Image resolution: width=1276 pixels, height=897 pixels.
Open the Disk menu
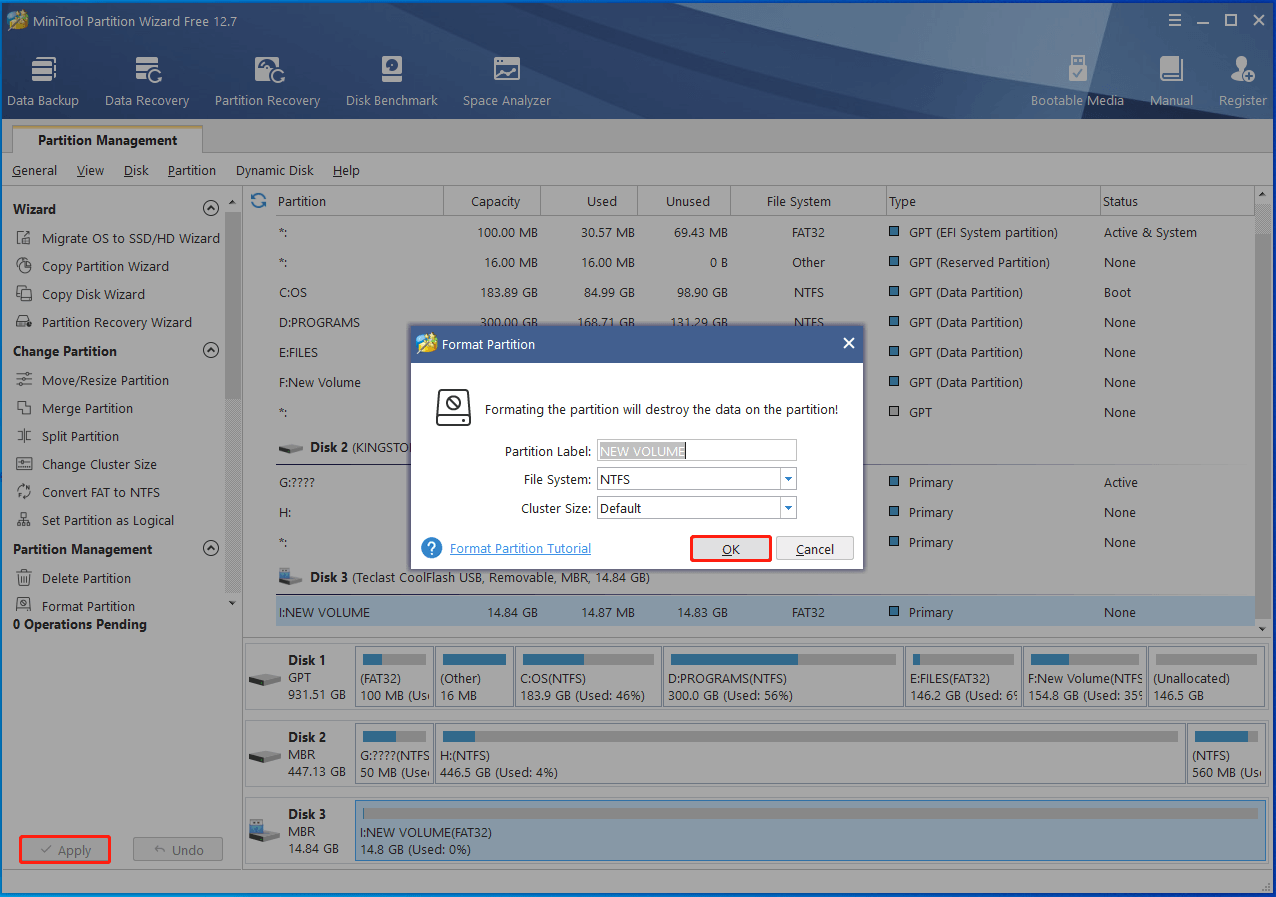coord(136,171)
